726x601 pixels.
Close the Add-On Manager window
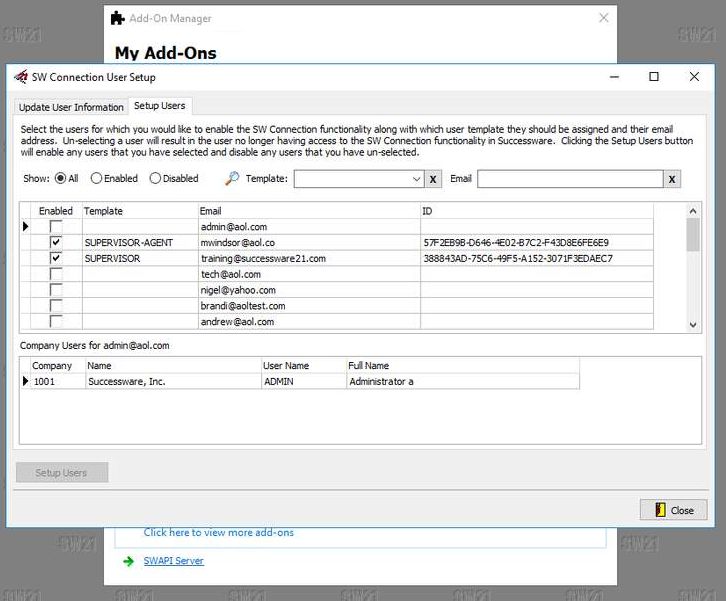point(604,18)
